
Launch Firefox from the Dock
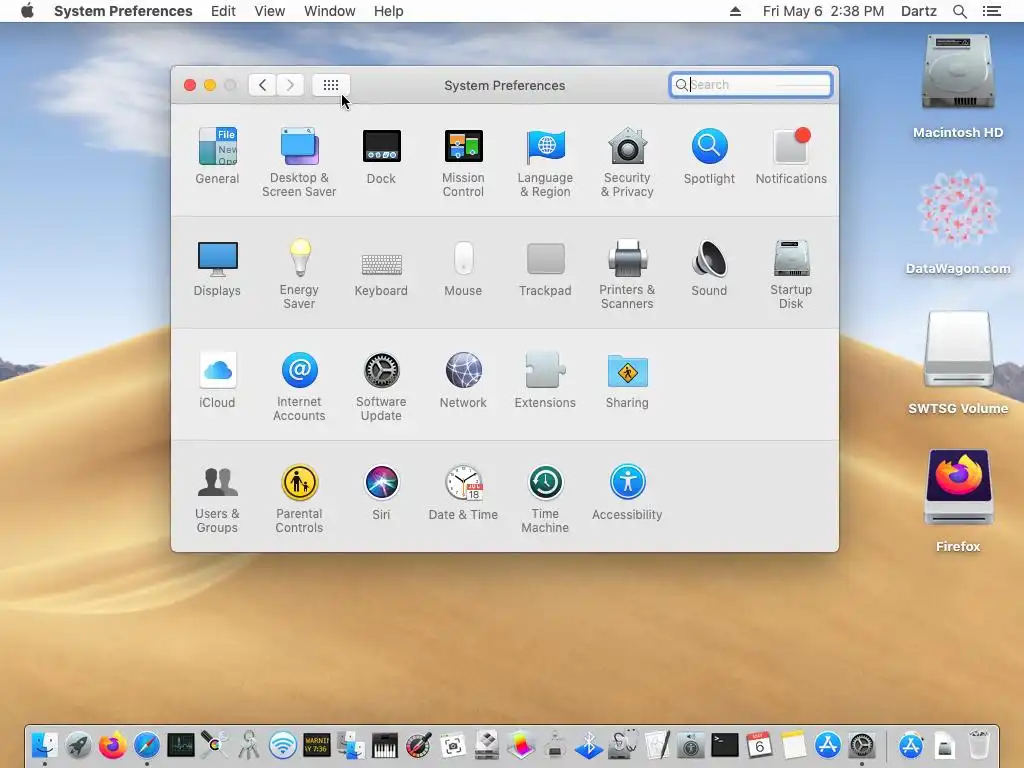112,744
